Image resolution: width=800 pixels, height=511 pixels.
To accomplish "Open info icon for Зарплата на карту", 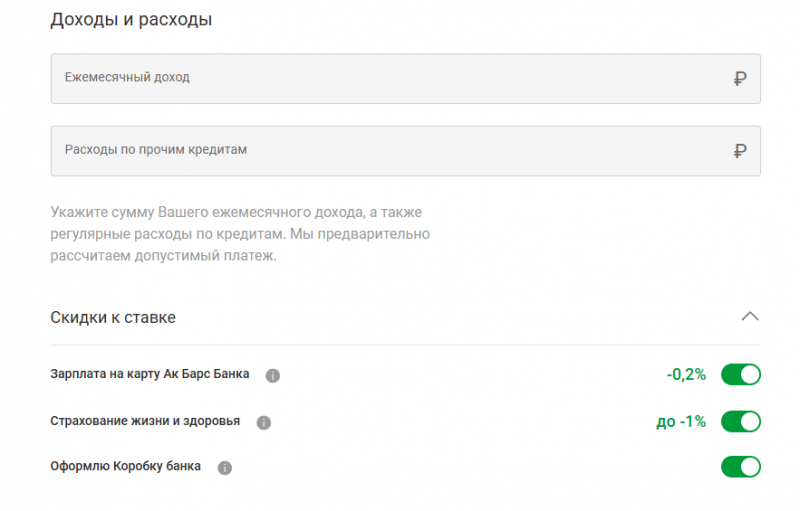I will click(x=272, y=376).
